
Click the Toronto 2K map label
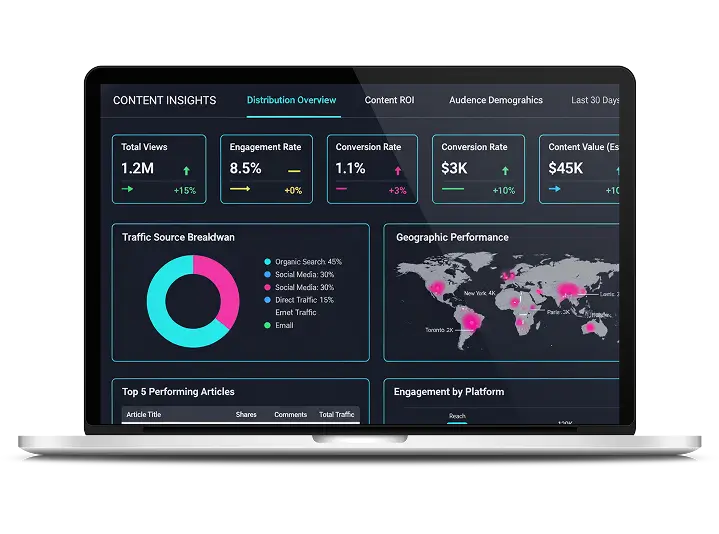439,330
